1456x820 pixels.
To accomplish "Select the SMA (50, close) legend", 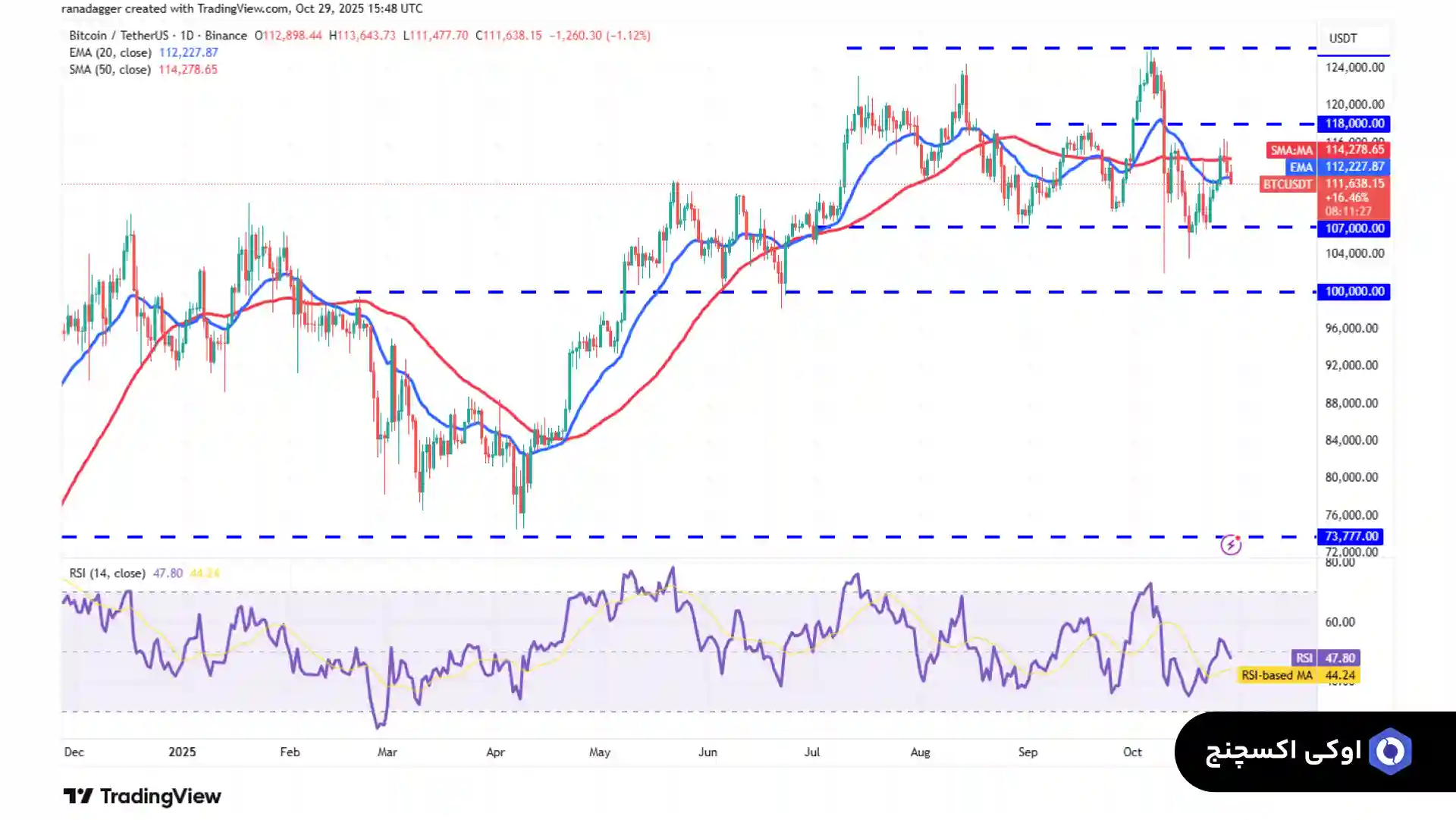I will (110, 69).
